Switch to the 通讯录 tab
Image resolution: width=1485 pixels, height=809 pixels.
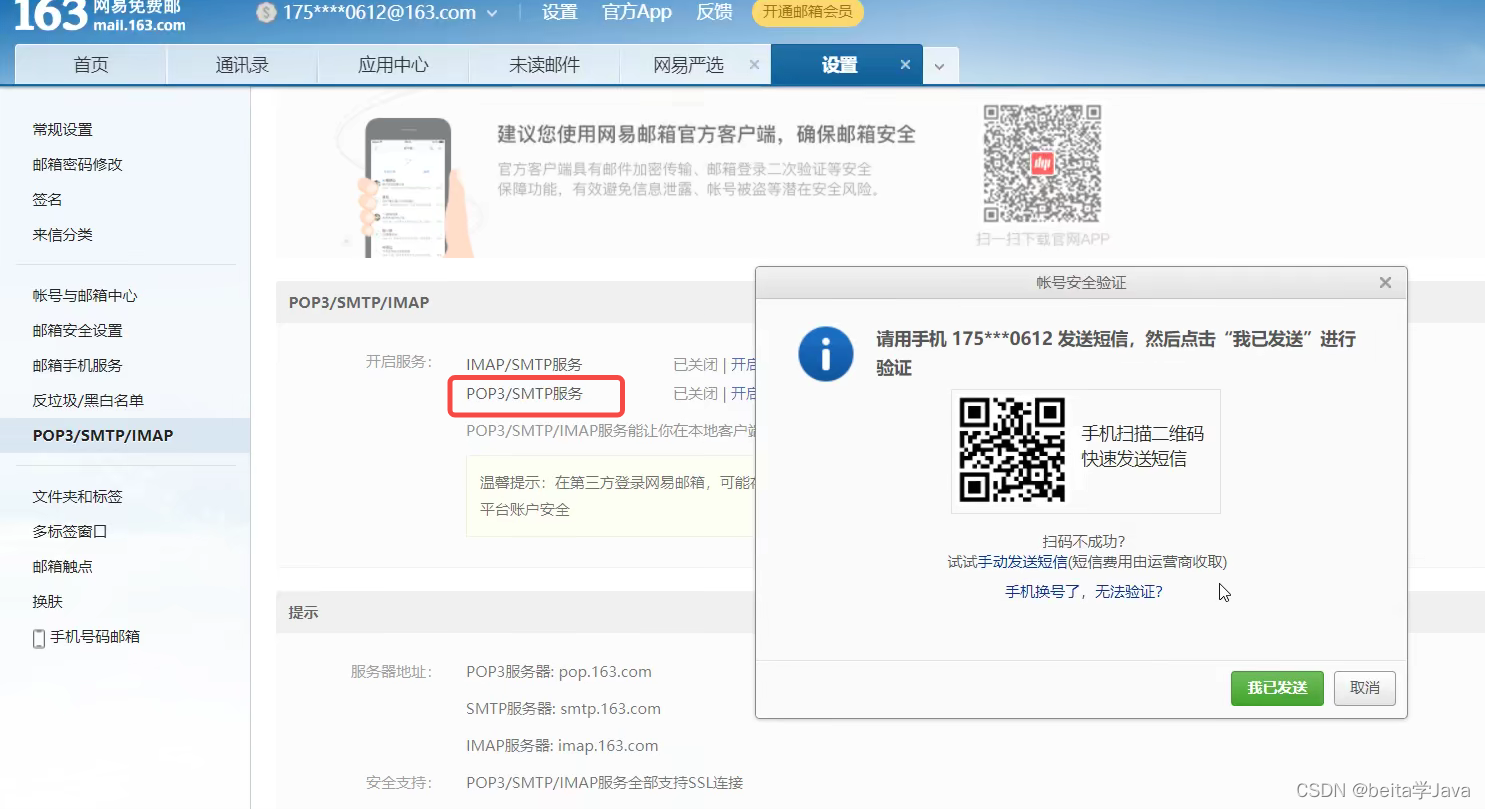point(242,65)
